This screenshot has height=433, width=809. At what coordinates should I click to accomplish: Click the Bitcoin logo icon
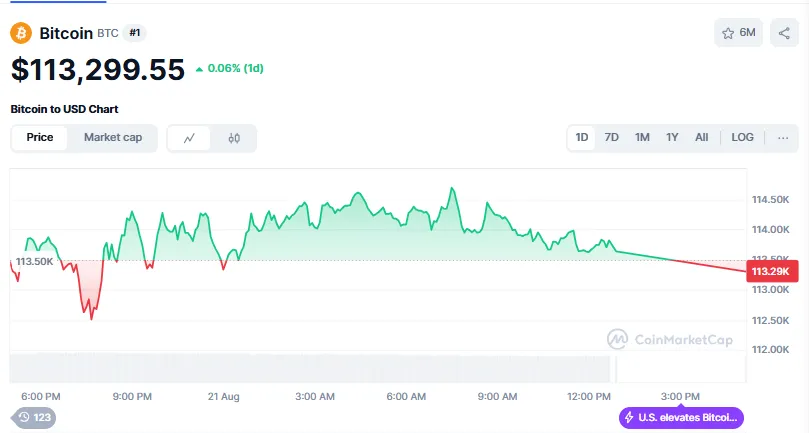21,33
